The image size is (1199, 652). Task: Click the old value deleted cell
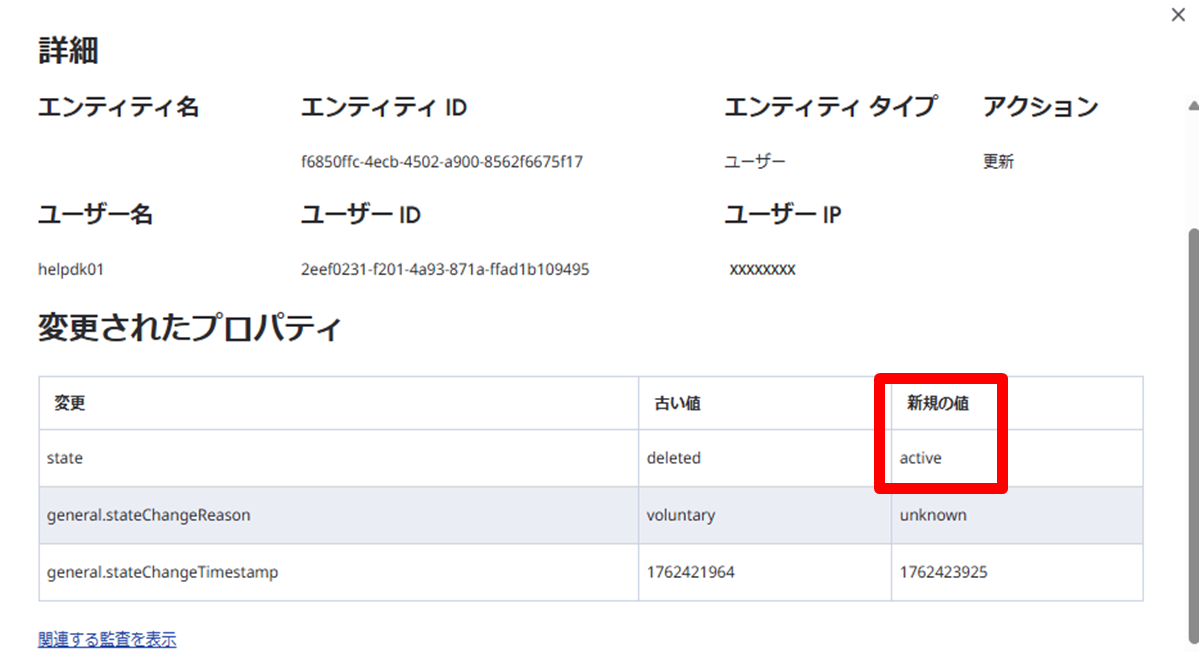pyautogui.click(x=674, y=458)
